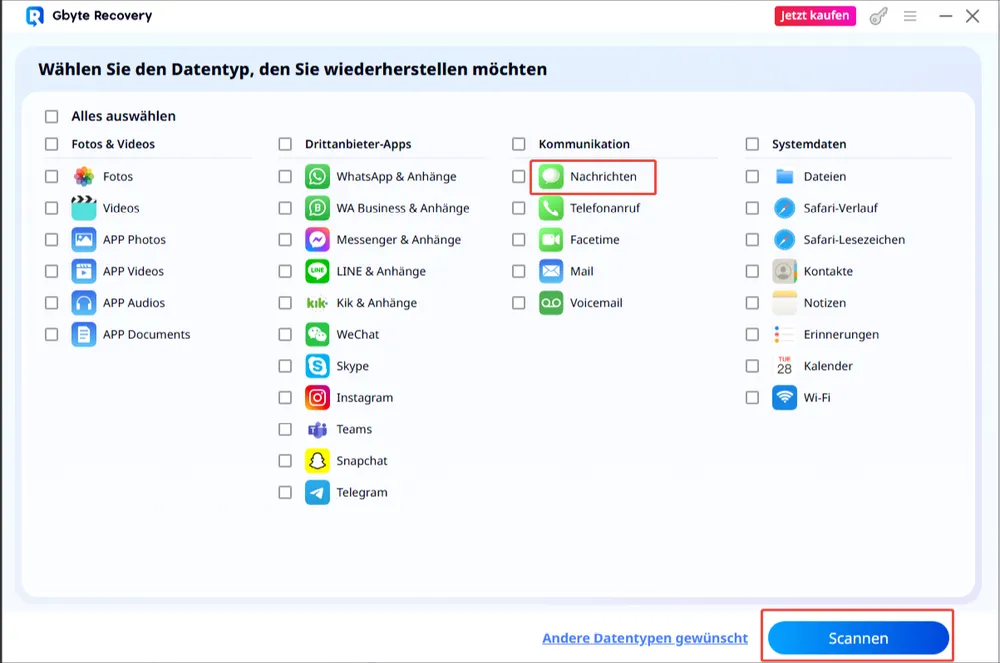Select the Telegram paper plane icon
1000x663 pixels.
pyautogui.click(x=317, y=493)
